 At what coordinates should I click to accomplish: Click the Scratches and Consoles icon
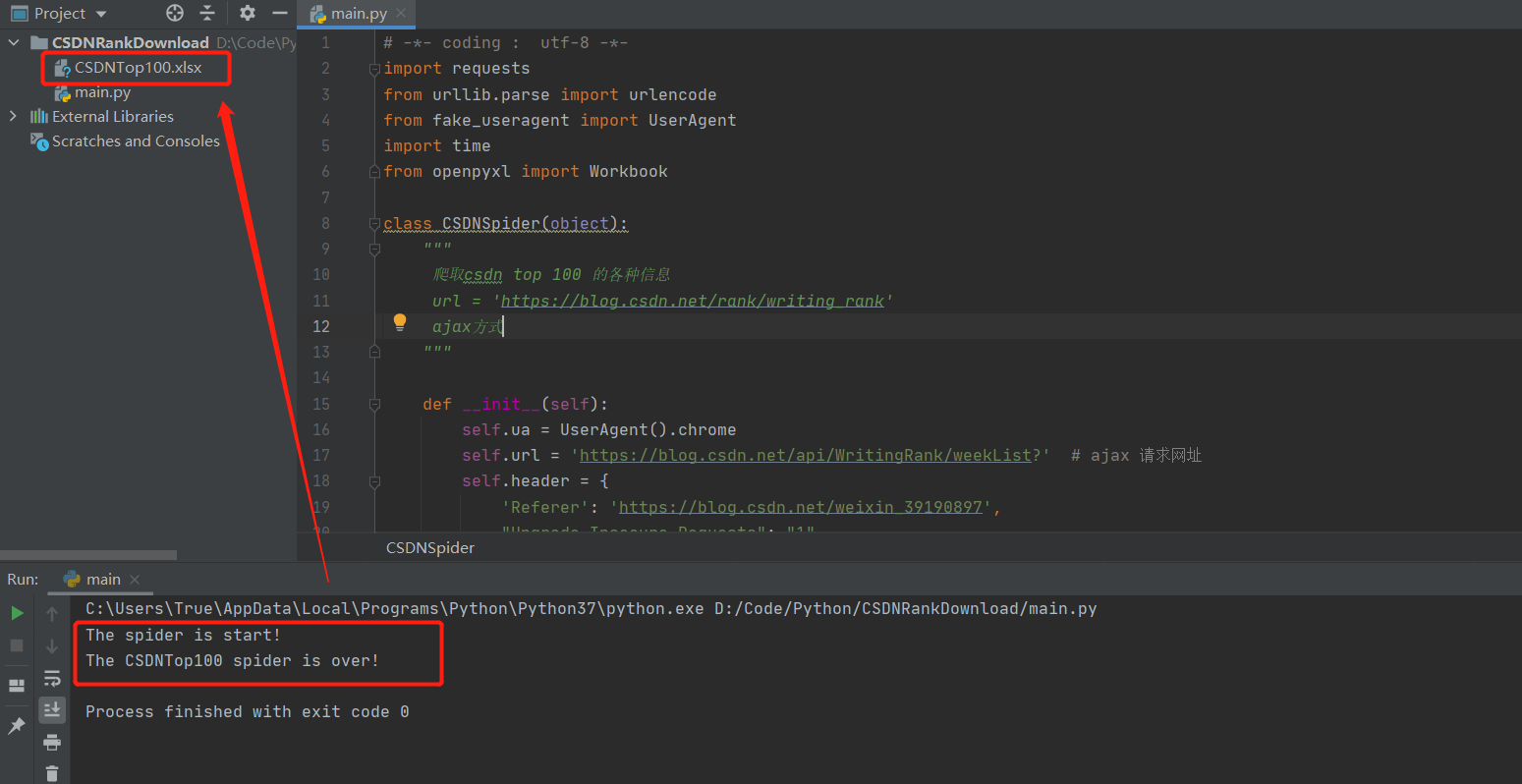tap(39, 141)
